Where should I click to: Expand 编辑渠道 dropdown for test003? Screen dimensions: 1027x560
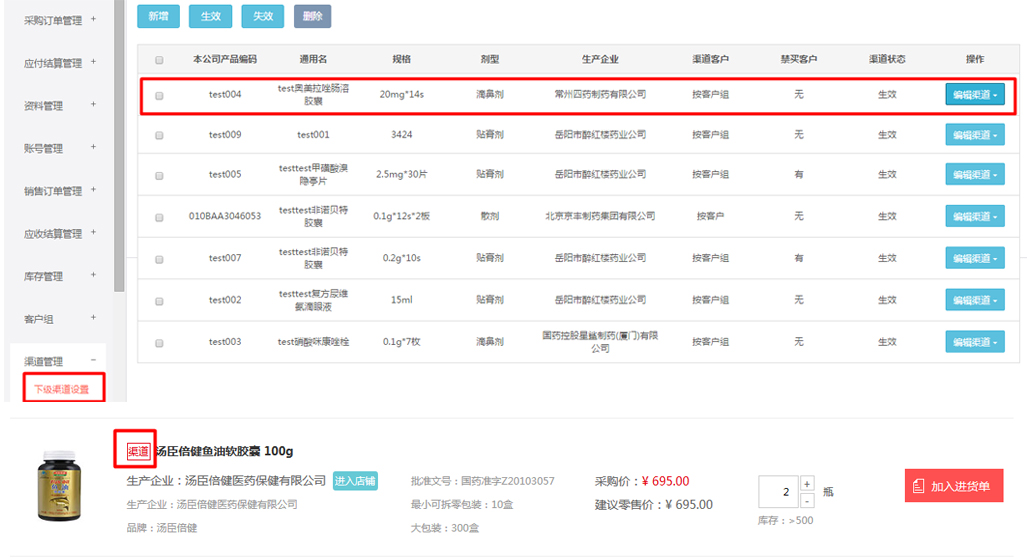coord(975,342)
